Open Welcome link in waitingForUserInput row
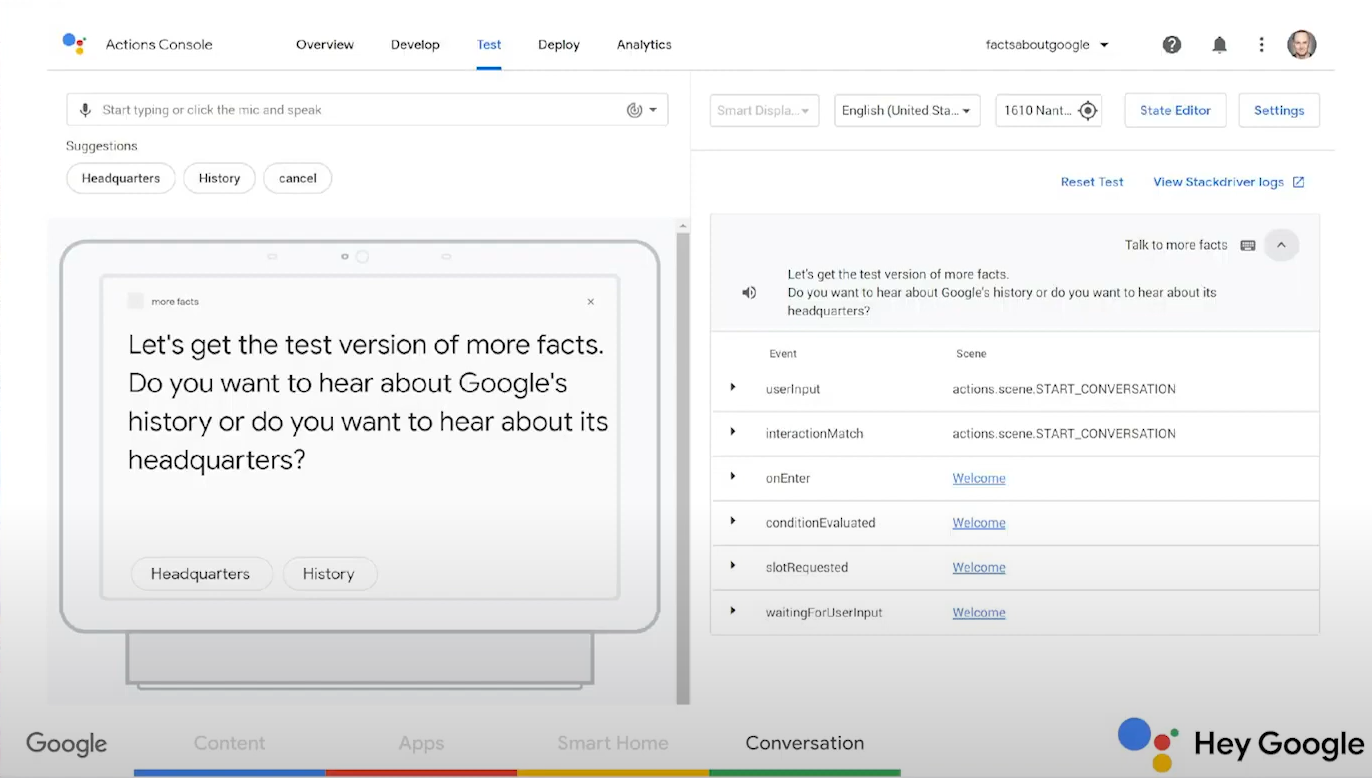The image size is (1372, 778). pyautogui.click(x=979, y=613)
